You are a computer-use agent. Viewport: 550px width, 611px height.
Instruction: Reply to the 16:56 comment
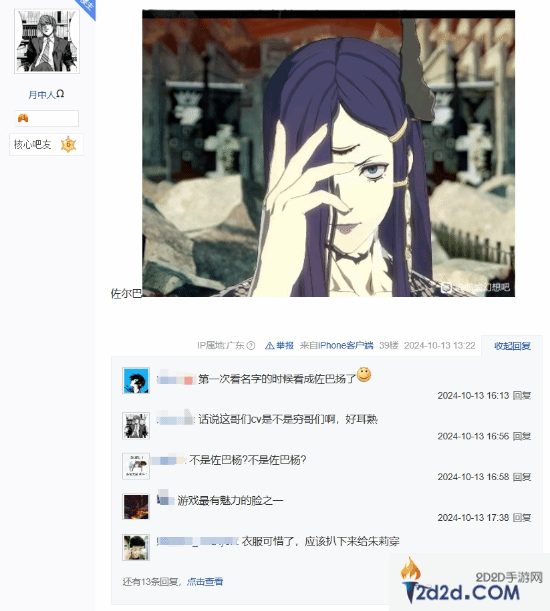click(x=522, y=436)
